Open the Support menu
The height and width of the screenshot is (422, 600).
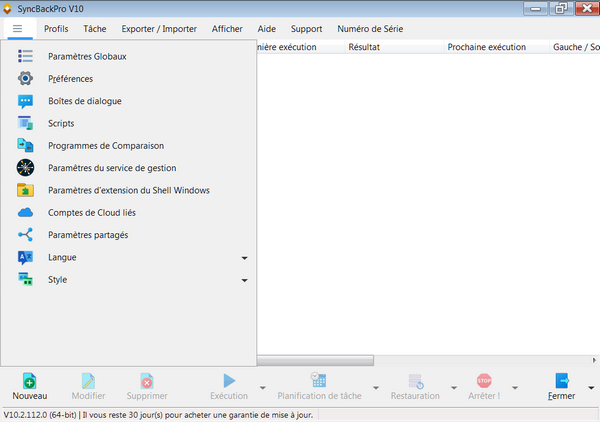(306, 29)
